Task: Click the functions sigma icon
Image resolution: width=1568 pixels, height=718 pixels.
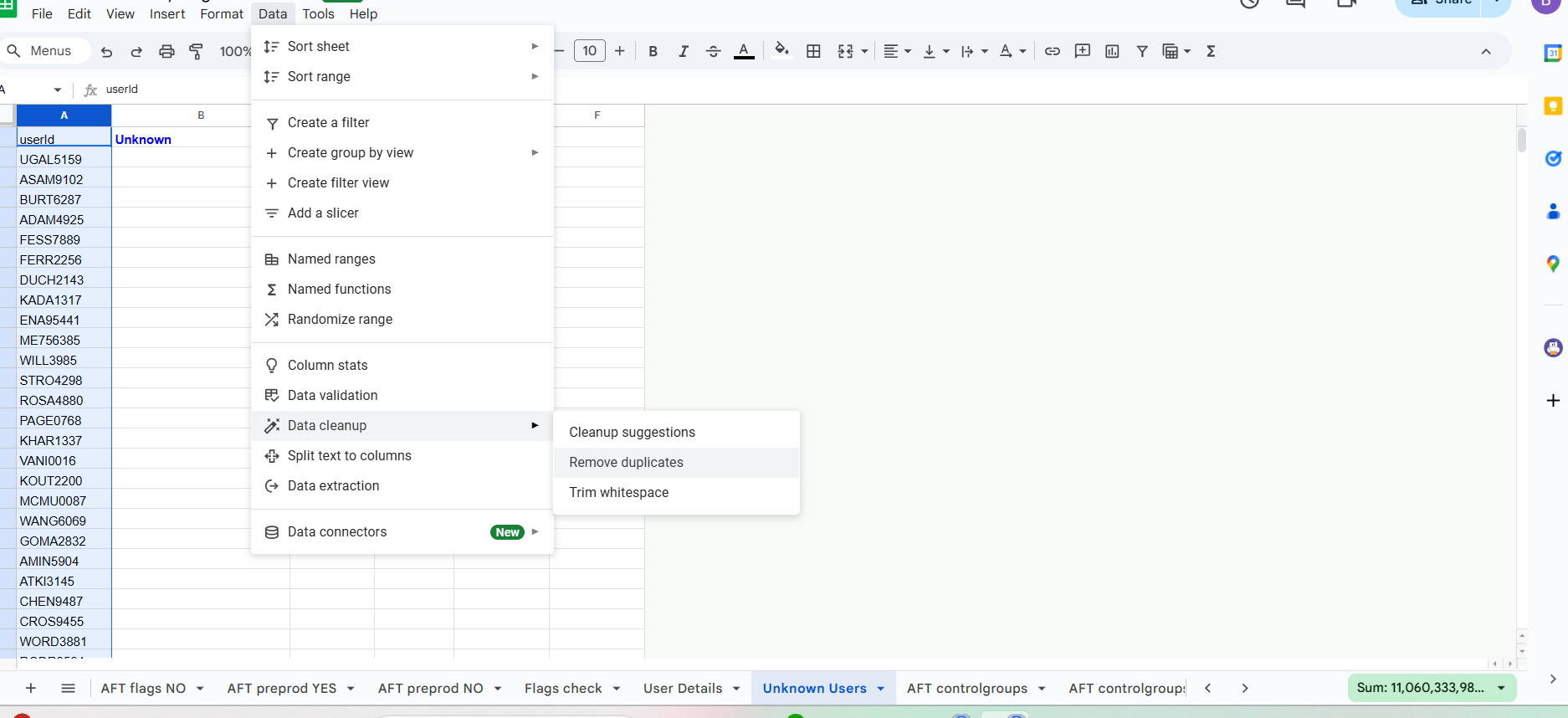Action: [x=1211, y=51]
